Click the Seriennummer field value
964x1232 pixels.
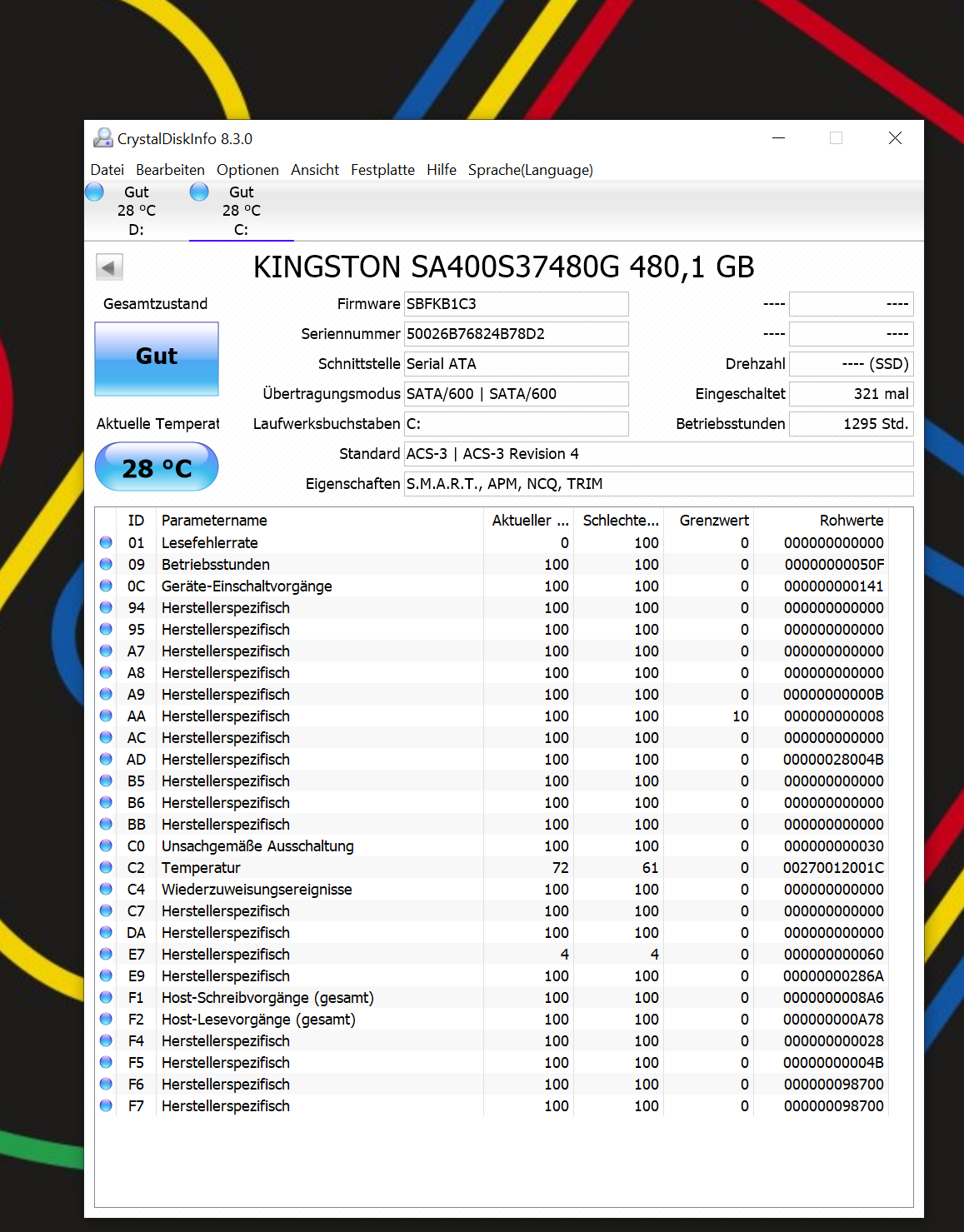(517, 334)
